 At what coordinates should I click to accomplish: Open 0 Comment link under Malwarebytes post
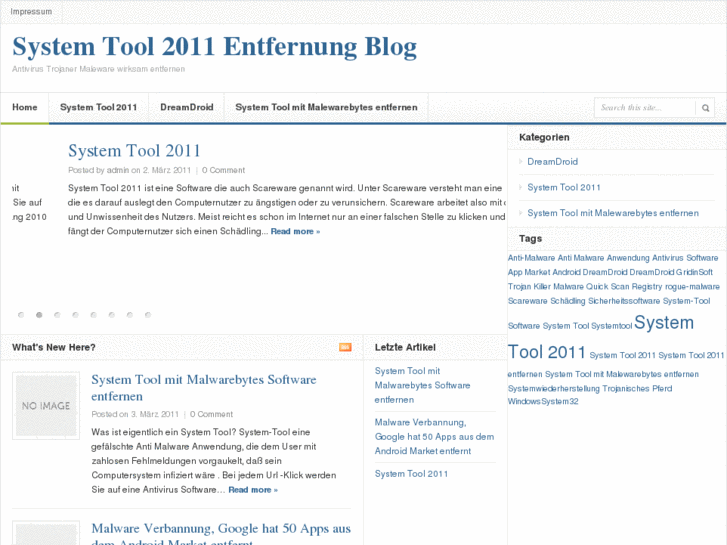point(211,414)
